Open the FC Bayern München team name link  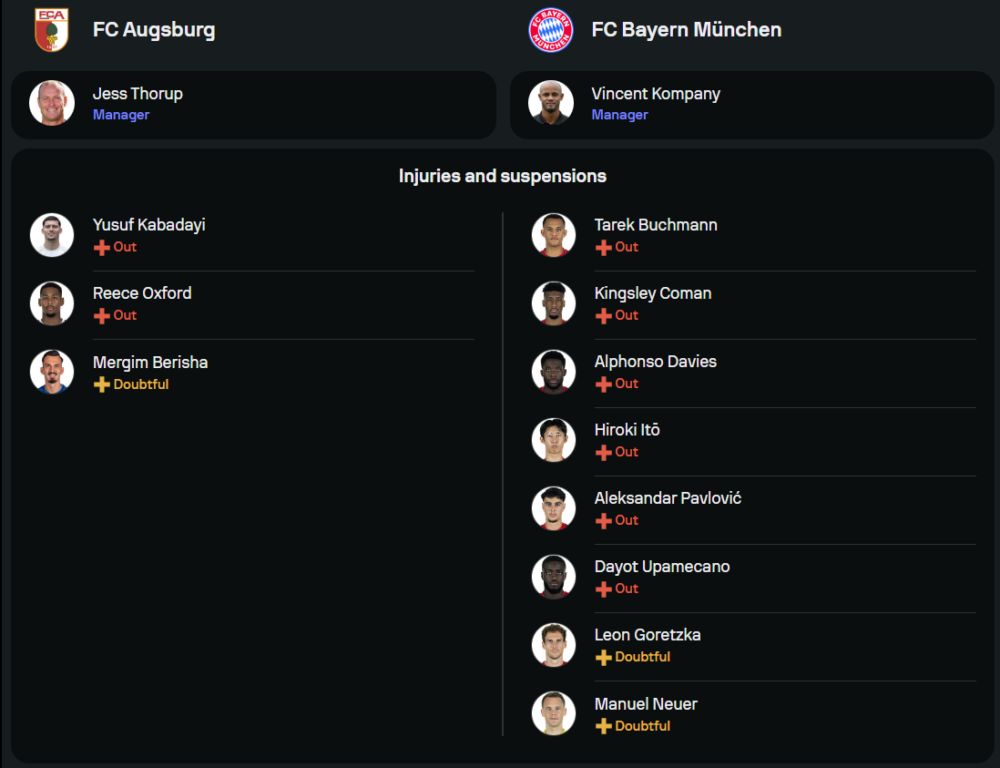(686, 30)
